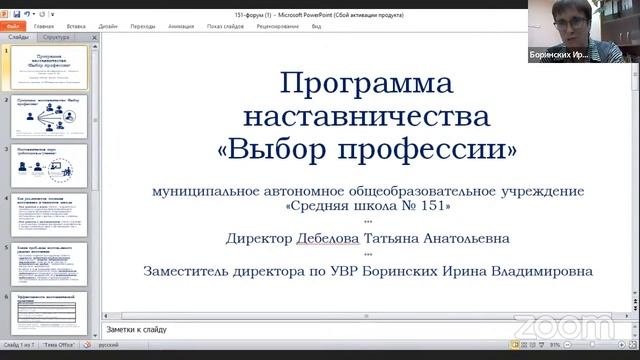Switch to Slide Sorter view
The width and height of the screenshot is (640, 360).
(524, 345)
